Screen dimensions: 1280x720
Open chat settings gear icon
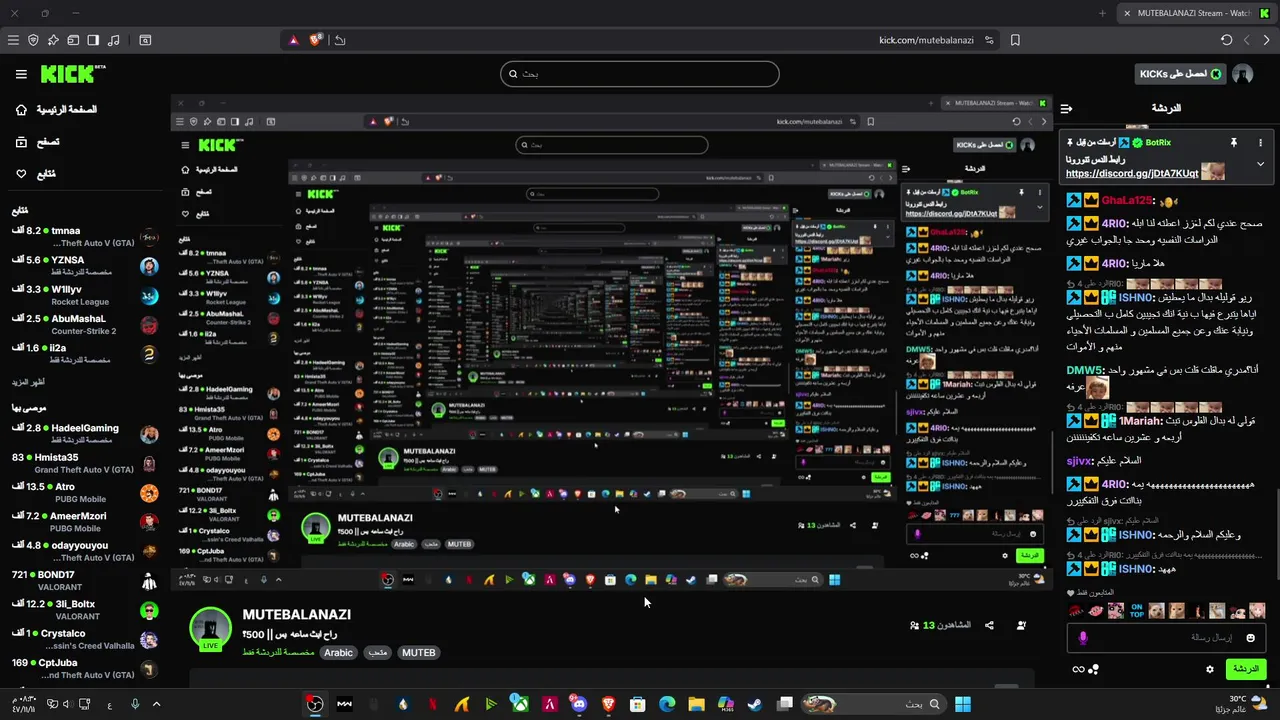tap(1210, 669)
